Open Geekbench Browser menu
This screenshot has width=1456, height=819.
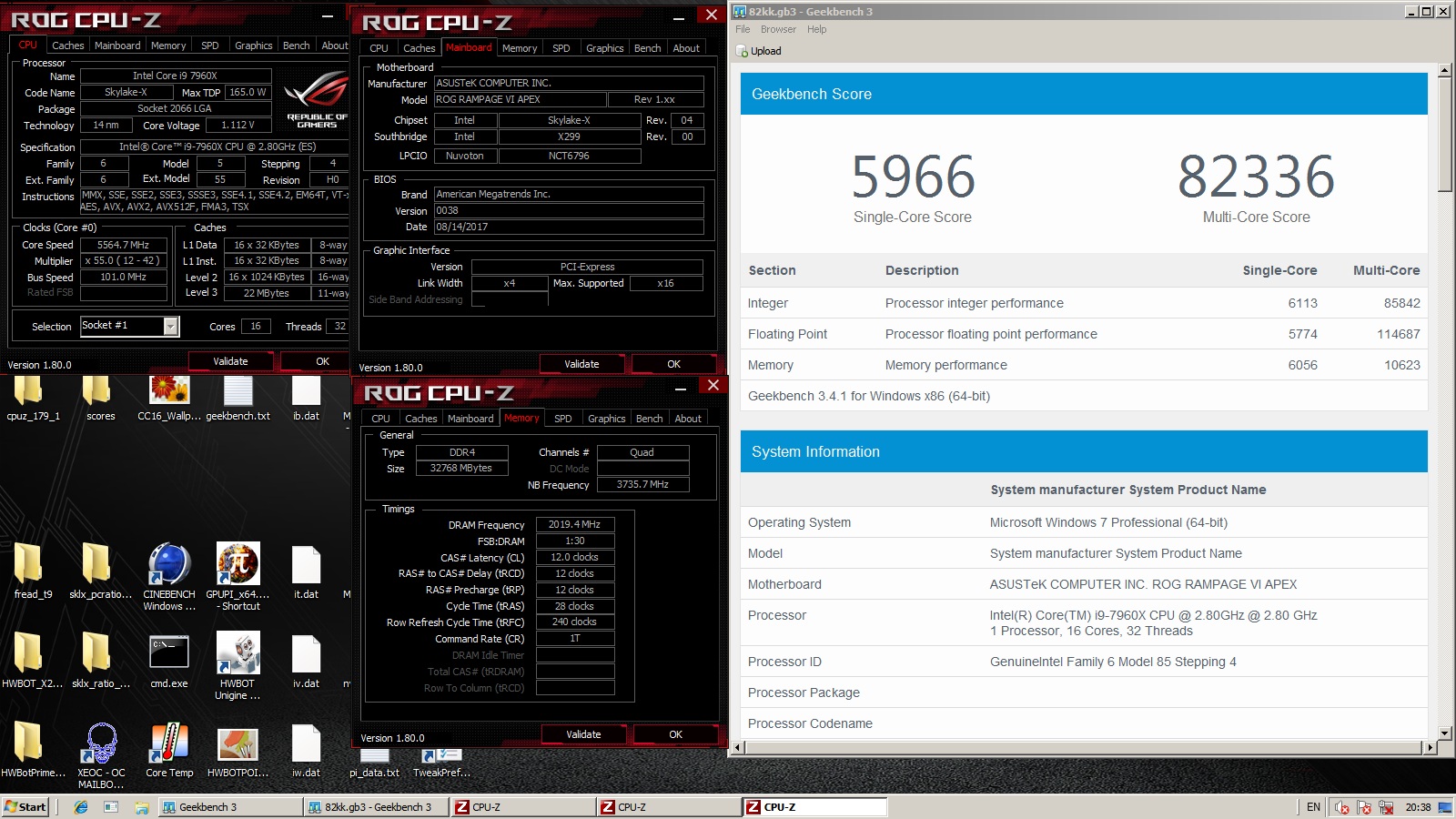tap(778, 29)
